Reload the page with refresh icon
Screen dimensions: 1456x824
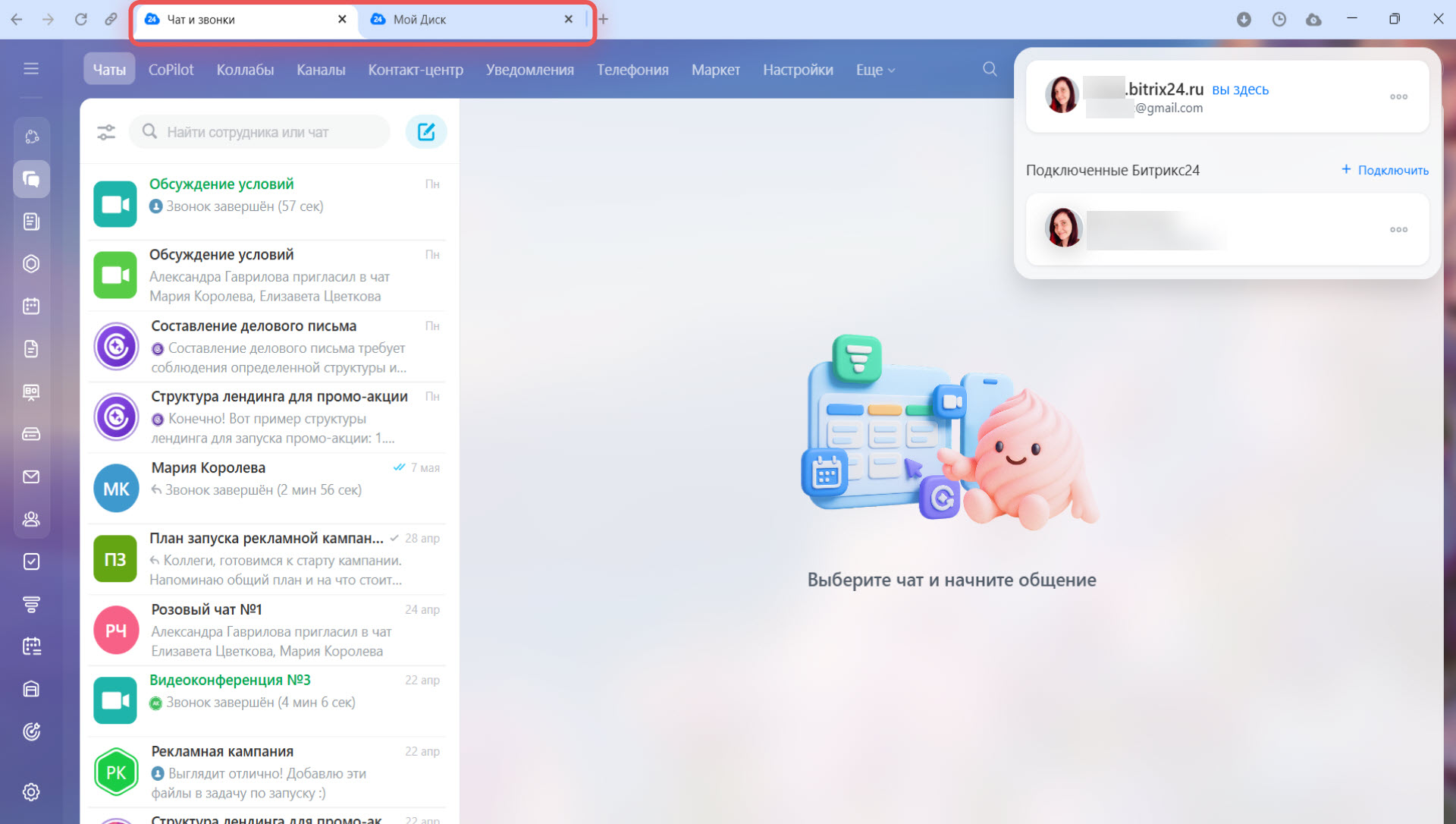point(80,19)
